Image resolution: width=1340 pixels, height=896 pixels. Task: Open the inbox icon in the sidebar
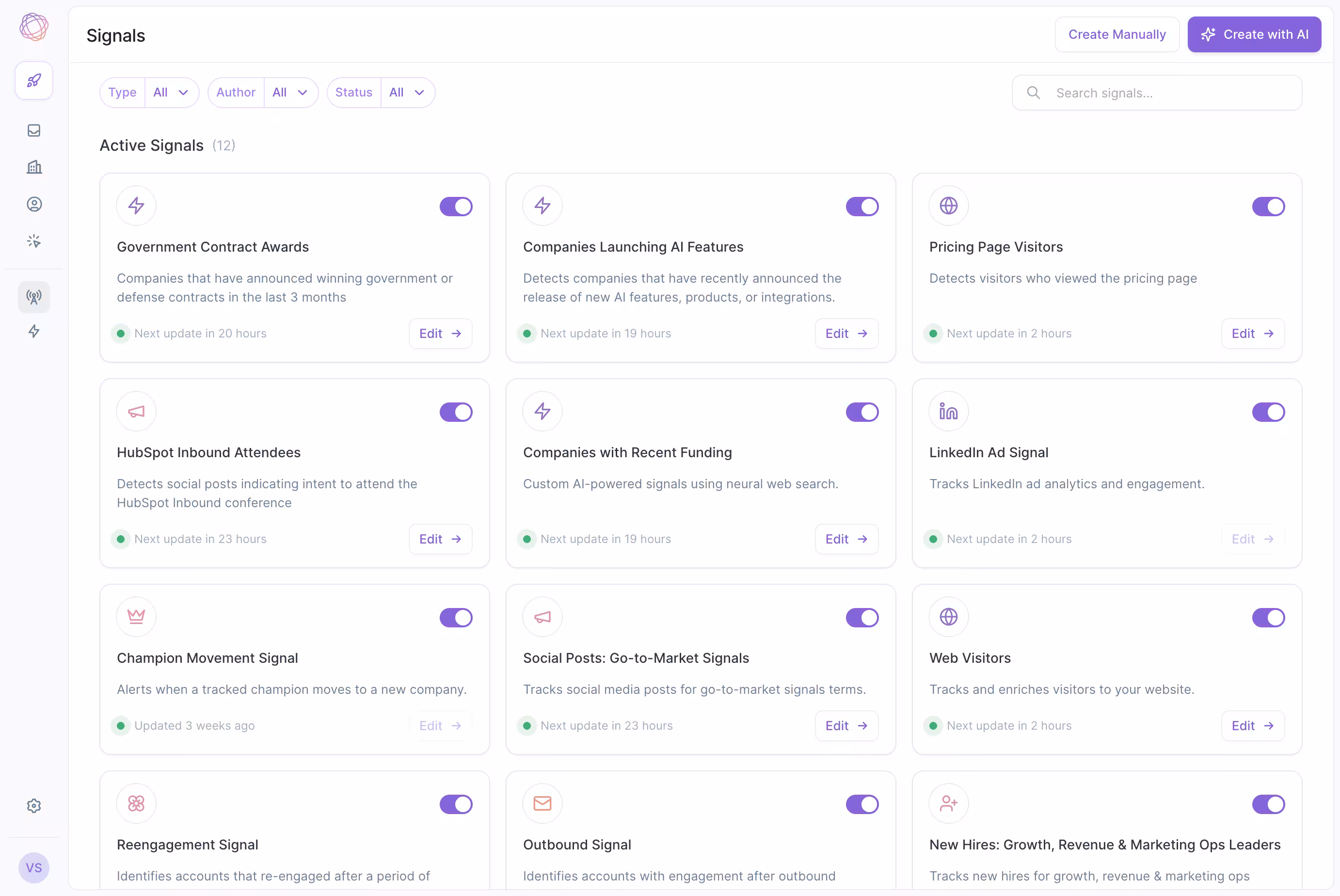34,130
